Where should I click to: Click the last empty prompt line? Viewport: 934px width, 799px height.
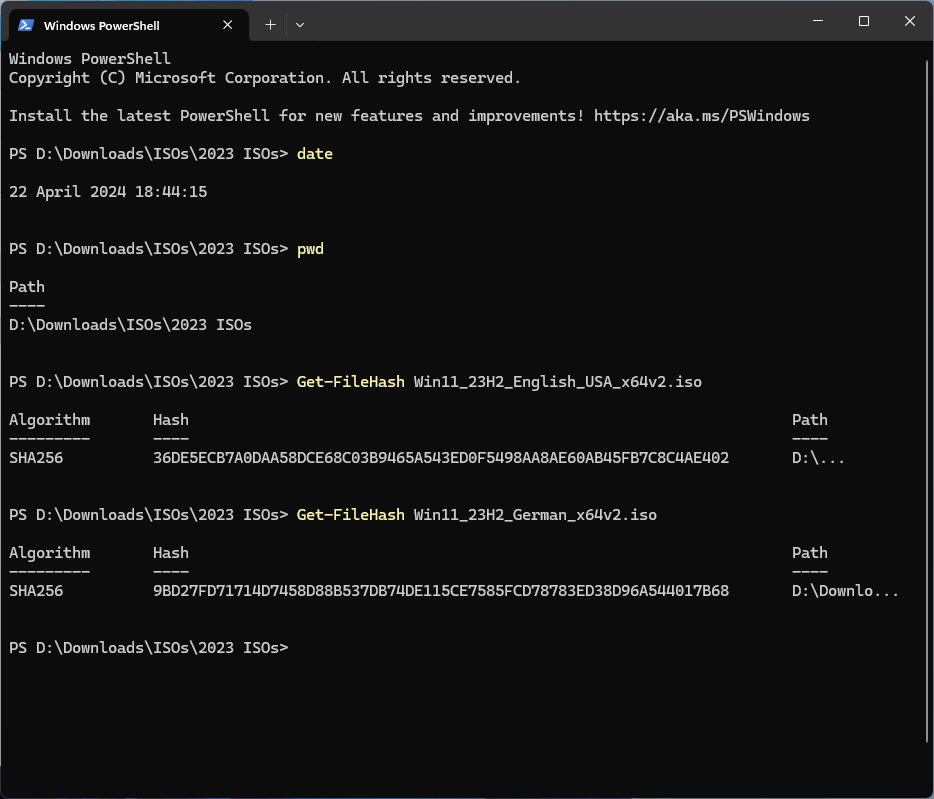148,648
